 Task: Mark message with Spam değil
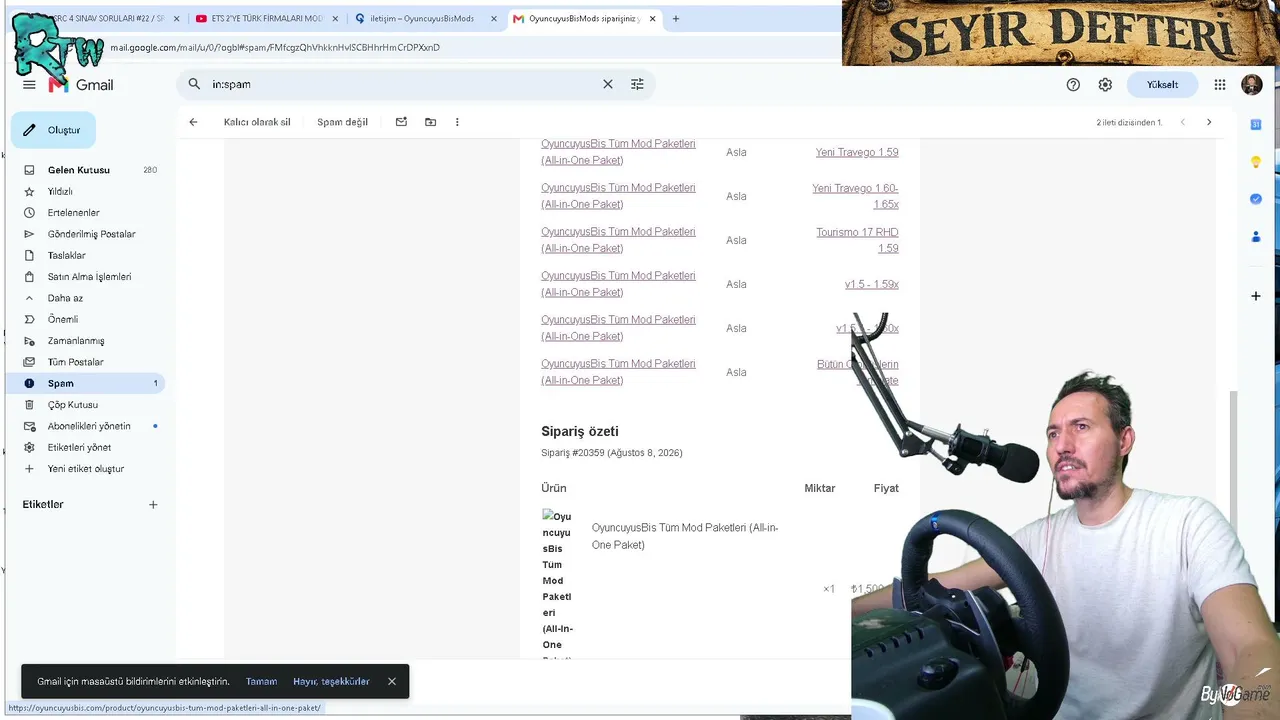342,122
